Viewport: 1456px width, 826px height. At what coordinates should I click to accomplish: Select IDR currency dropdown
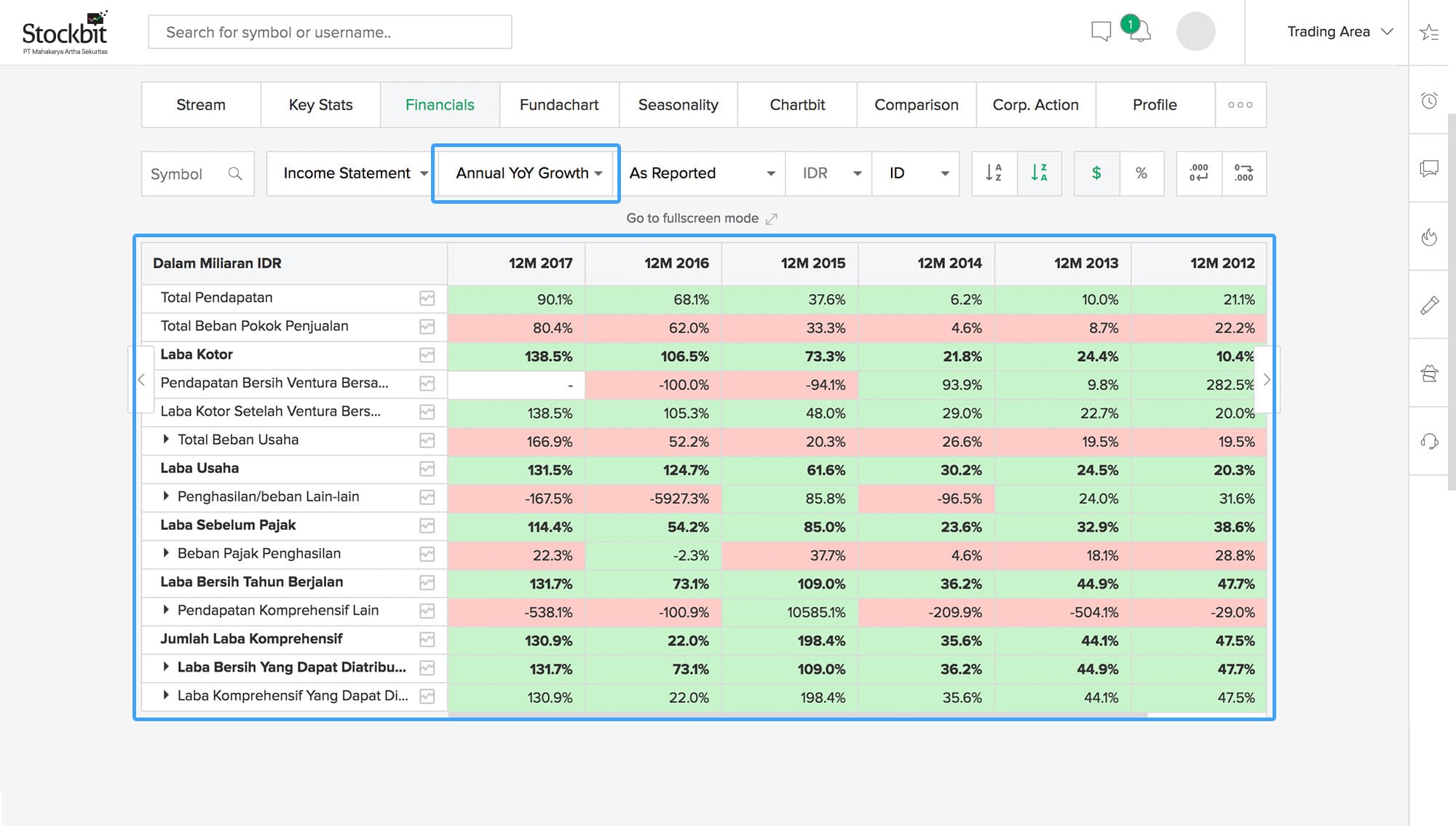click(830, 173)
